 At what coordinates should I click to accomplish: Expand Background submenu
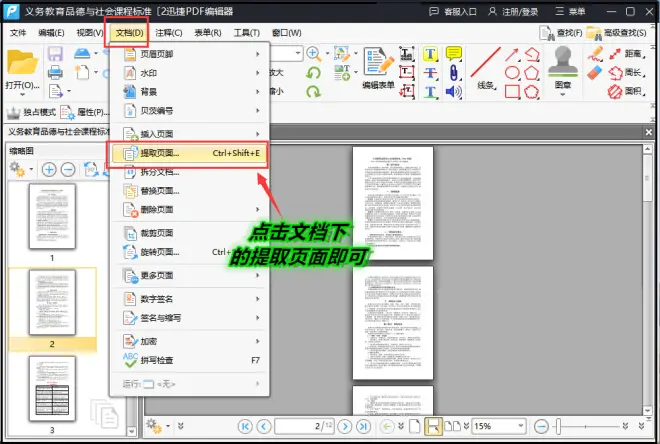189,91
